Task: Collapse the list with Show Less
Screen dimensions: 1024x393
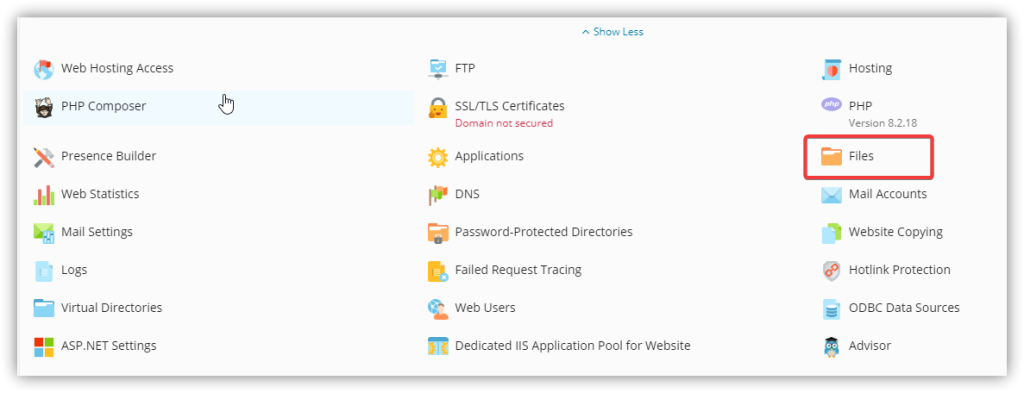Action: point(613,31)
